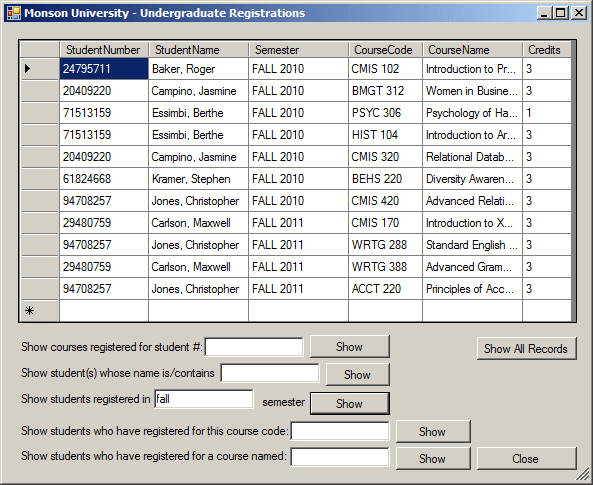Image resolution: width=593 pixels, height=485 pixels.
Task: Select the CMIS 320 course code cell
Action: tap(385, 157)
